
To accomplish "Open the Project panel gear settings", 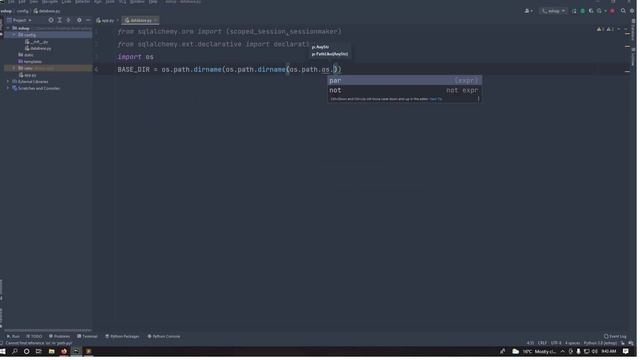I will click(x=79, y=20).
